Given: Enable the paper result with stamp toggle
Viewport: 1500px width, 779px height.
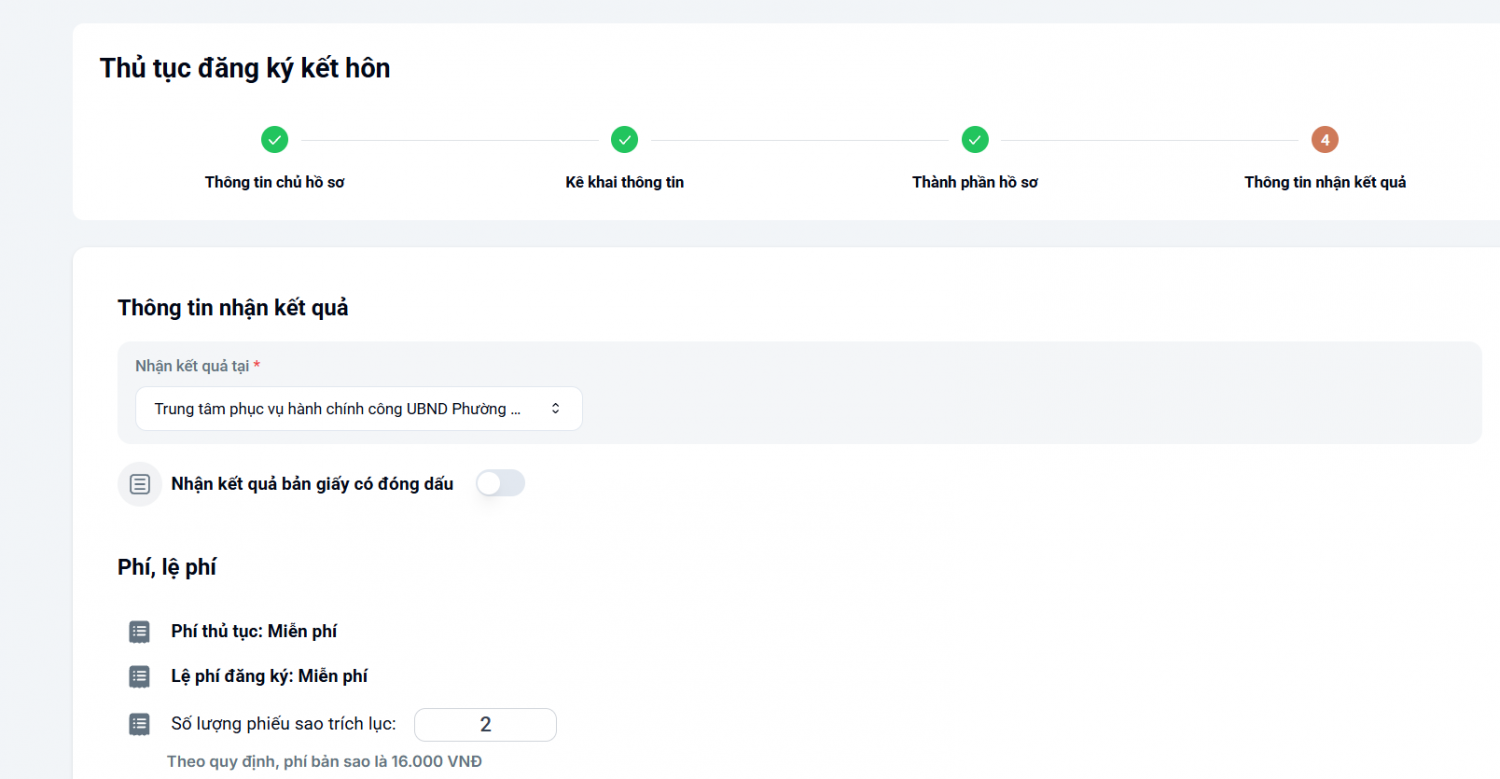Looking at the screenshot, I should tap(500, 484).
